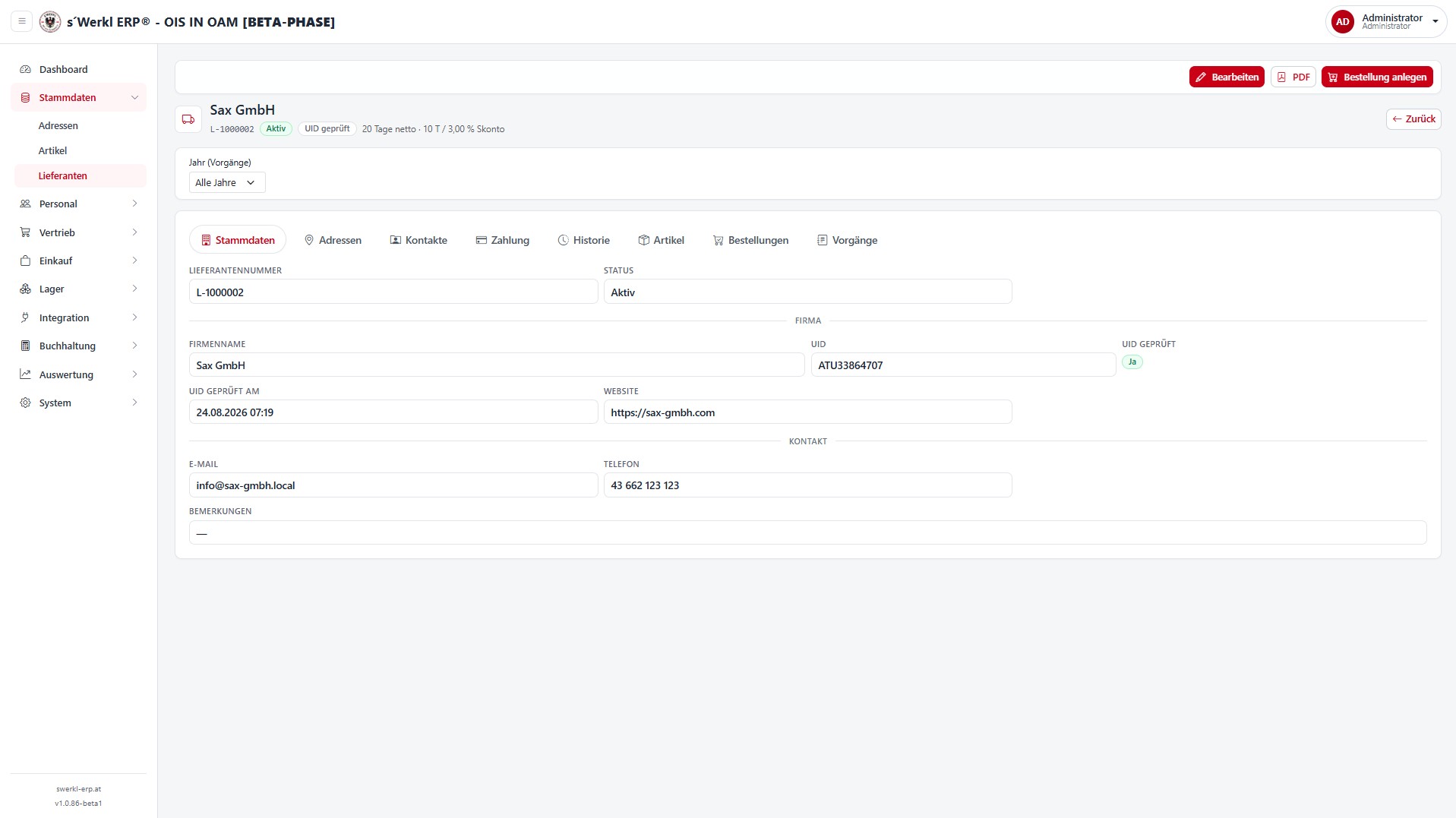Expand the Vertrieb submenu chevron
The image size is (1456, 818).
pyautogui.click(x=134, y=232)
